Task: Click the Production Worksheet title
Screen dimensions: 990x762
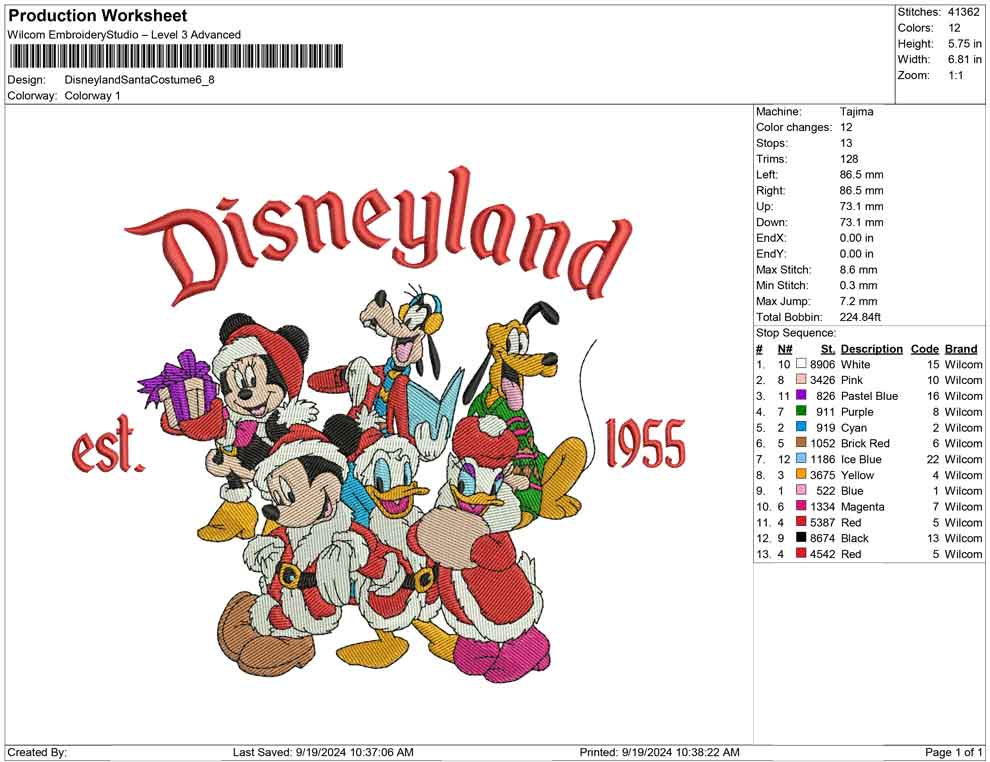Action: [98, 15]
